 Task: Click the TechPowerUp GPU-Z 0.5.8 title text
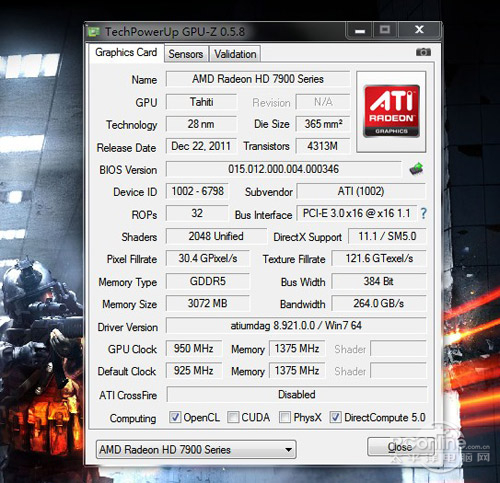pyautogui.click(x=175, y=32)
